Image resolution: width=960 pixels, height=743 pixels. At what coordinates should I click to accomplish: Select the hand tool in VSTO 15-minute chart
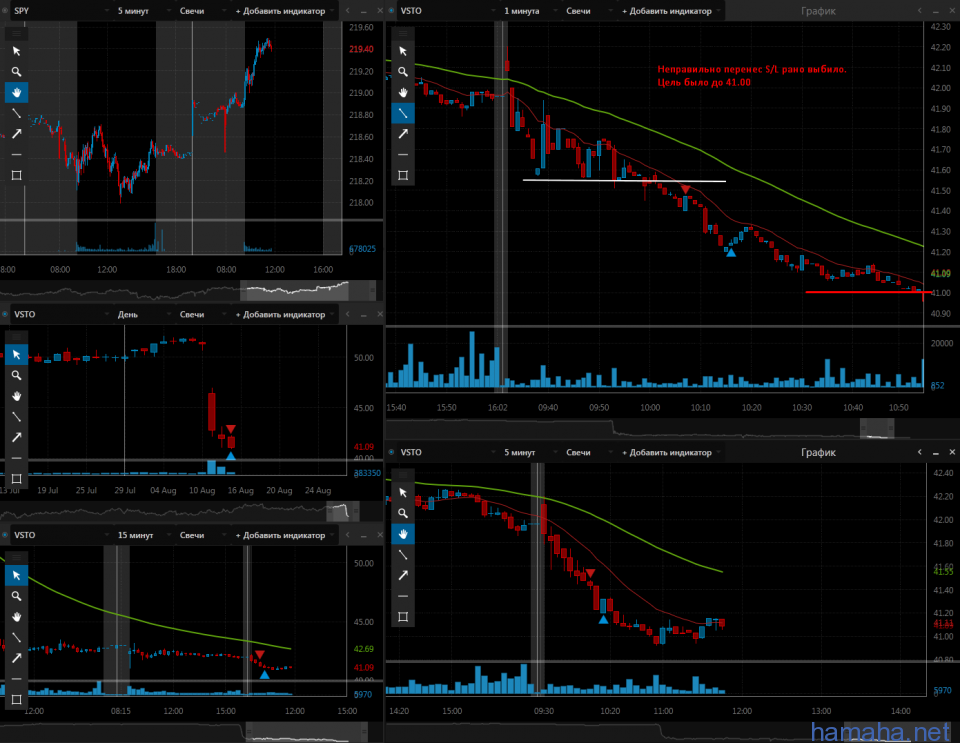[x=17, y=617]
